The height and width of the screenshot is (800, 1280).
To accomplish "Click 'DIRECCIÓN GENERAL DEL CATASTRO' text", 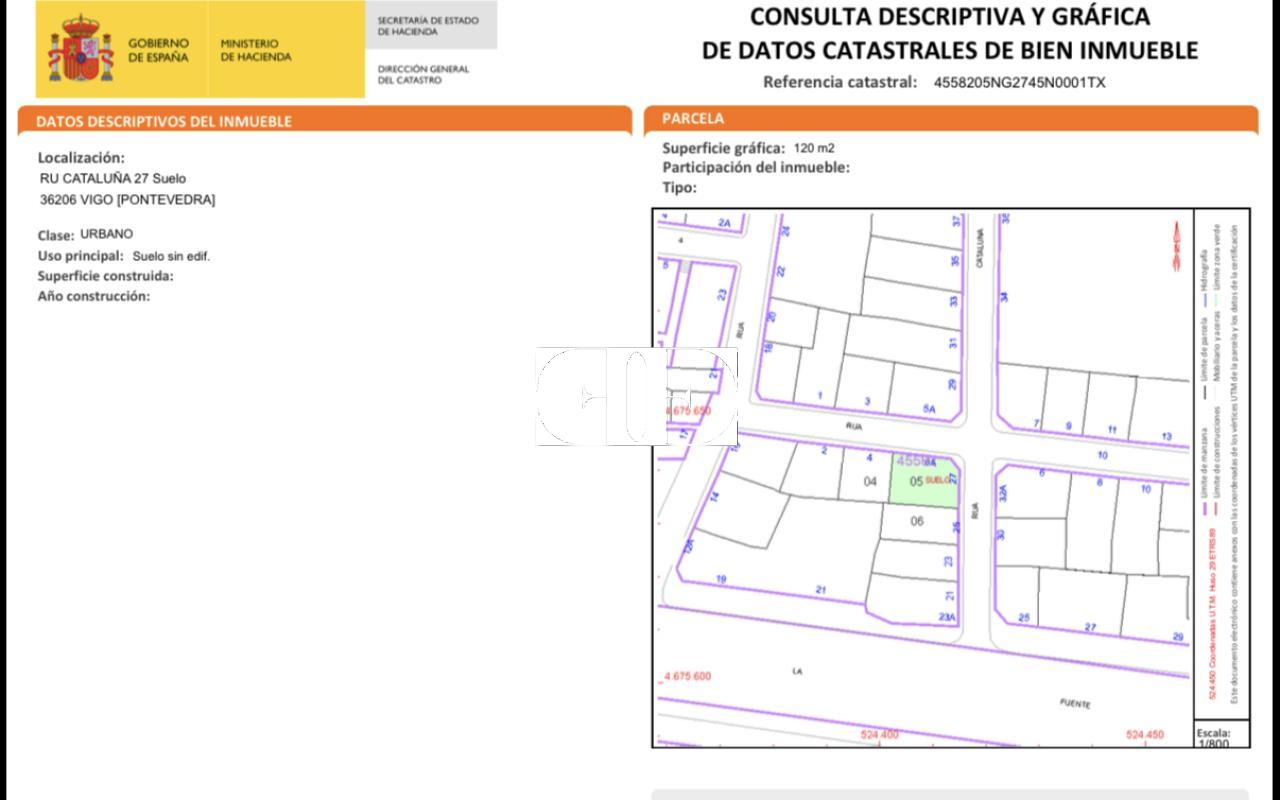I will coord(423,74).
